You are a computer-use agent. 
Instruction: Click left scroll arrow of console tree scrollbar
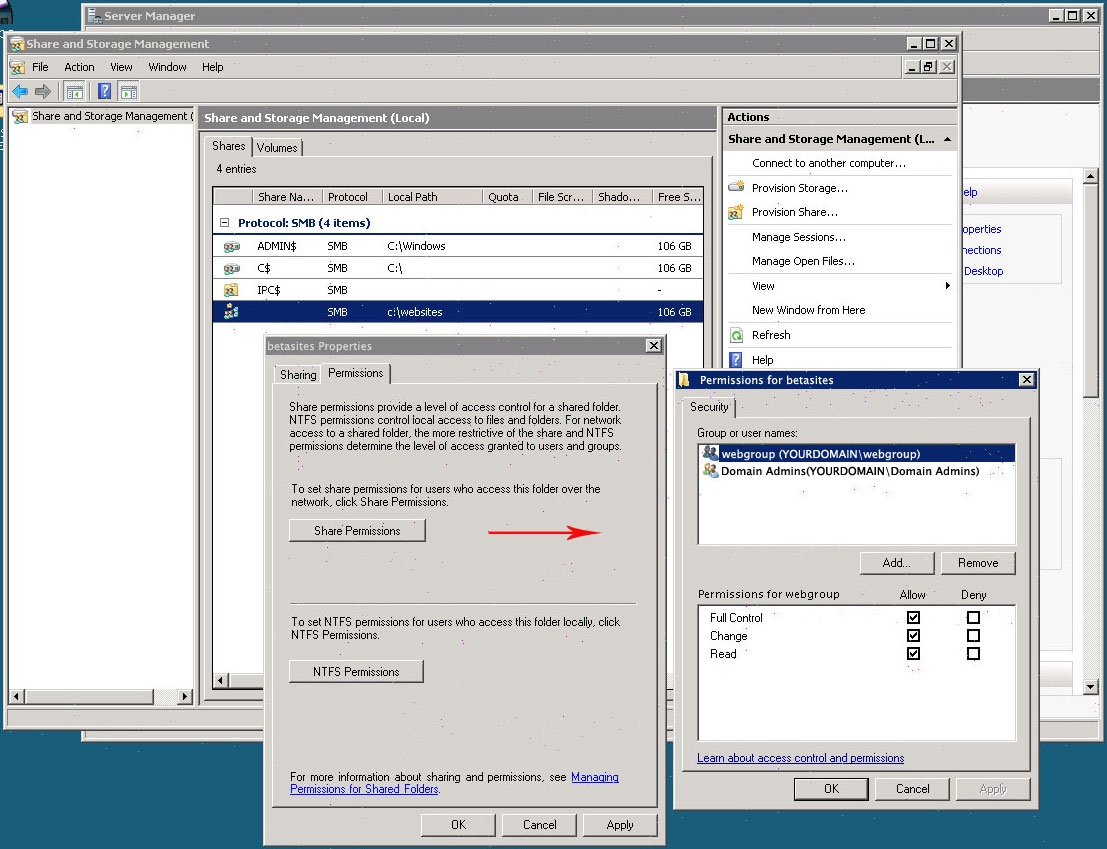[x=16, y=697]
